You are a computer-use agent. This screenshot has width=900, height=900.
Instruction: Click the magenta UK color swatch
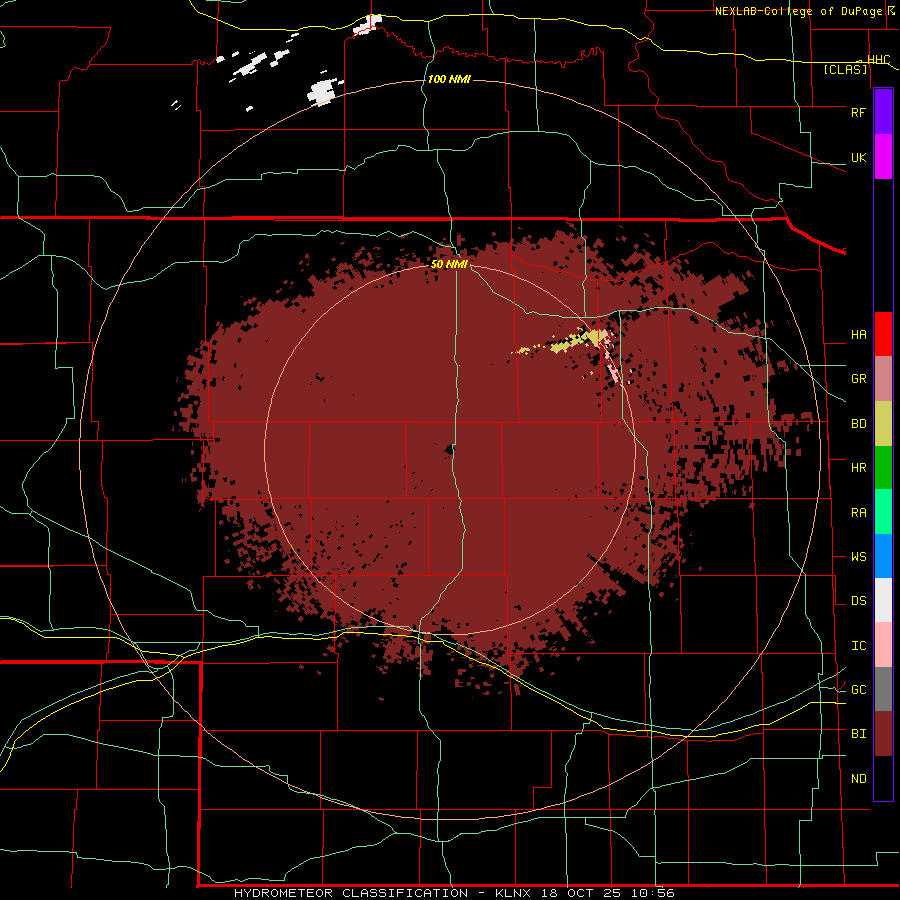pyautogui.click(x=883, y=157)
